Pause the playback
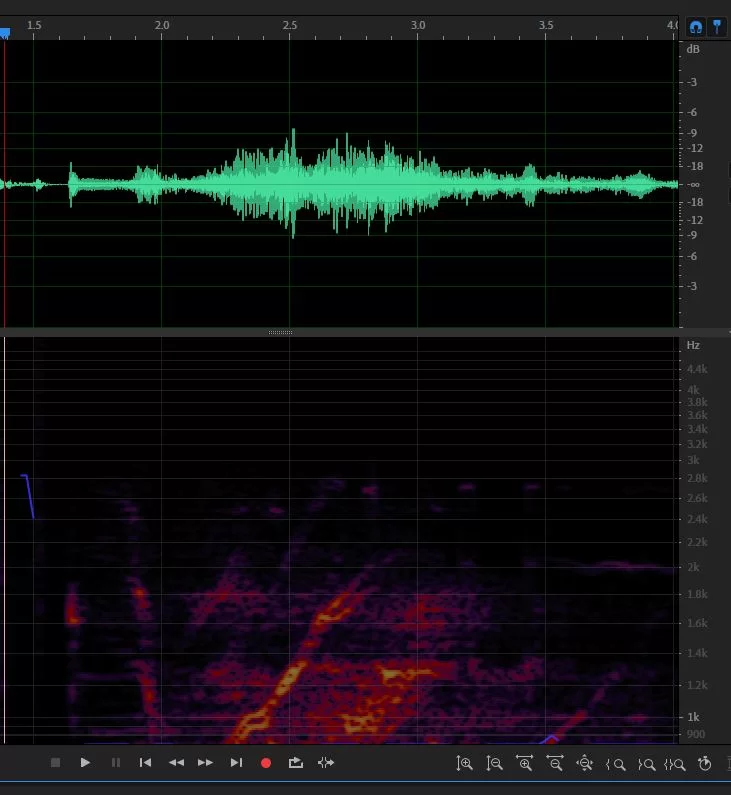Screen dimensions: 731x795 (116, 763)
